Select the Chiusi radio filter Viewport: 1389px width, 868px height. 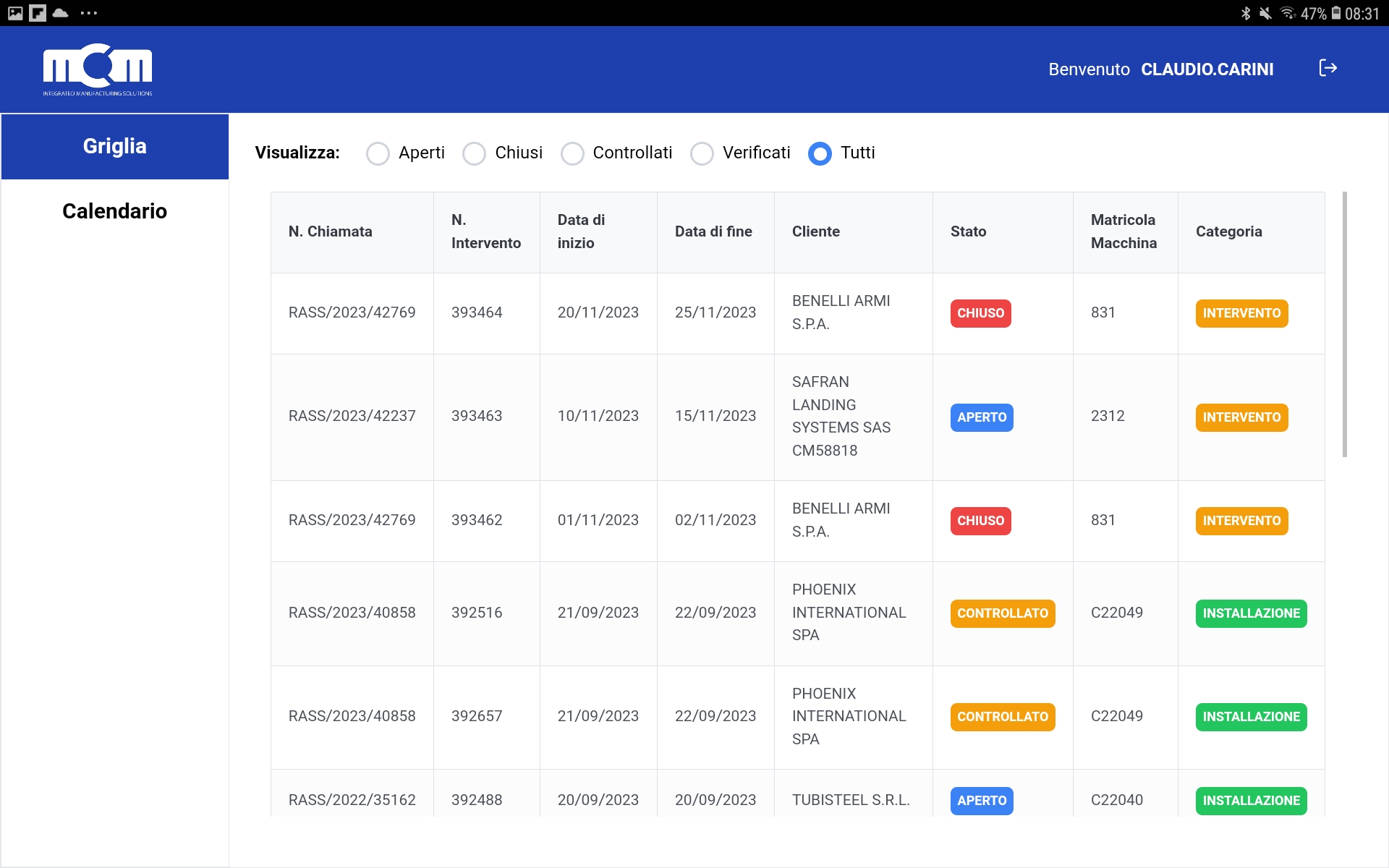click(x=474, y=153)
